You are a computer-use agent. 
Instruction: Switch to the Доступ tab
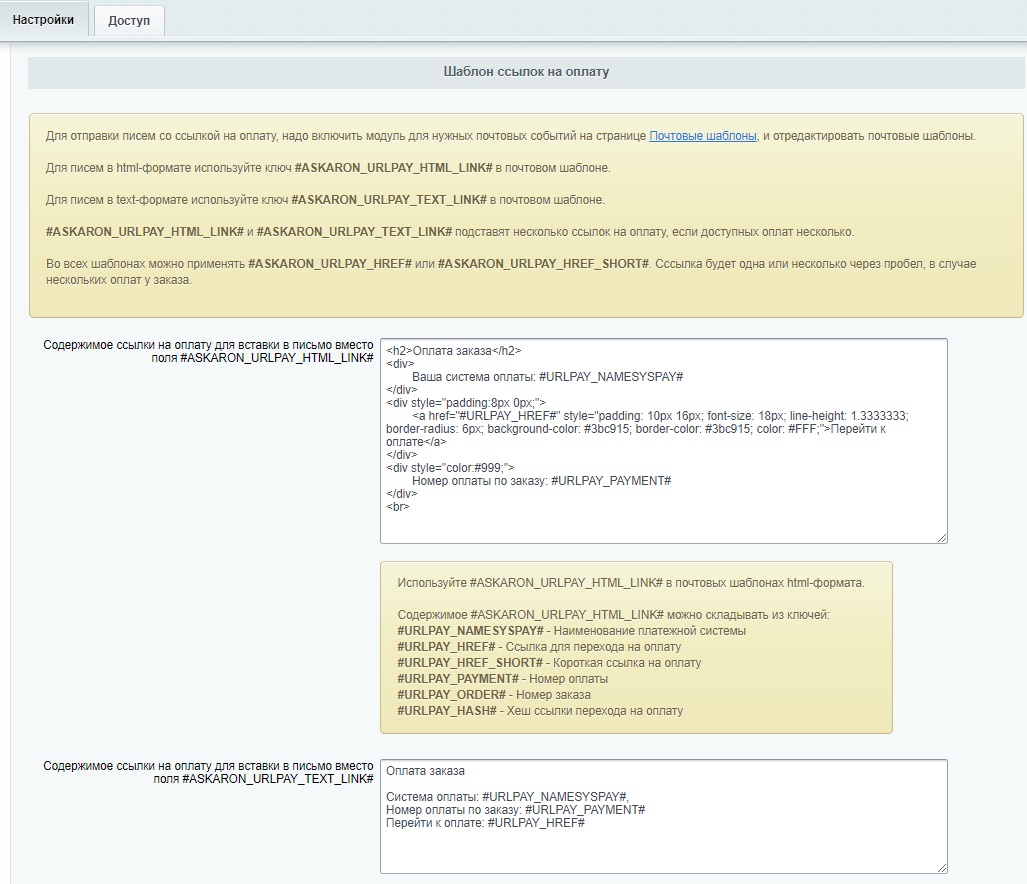[x=129, y=21]
